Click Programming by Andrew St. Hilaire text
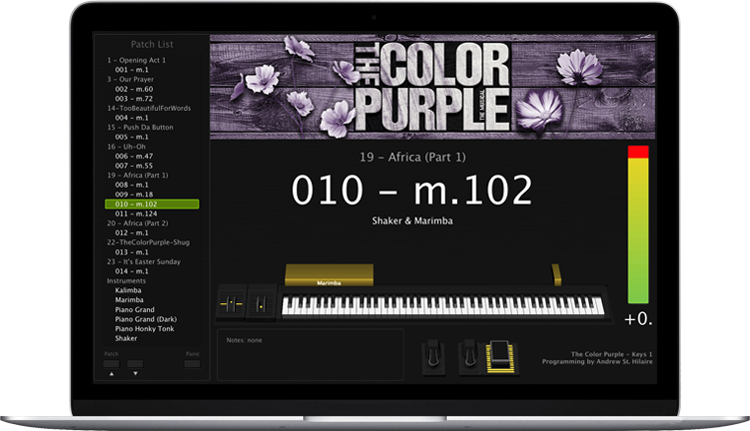This screenshot has width=750, height=431. 597,362
